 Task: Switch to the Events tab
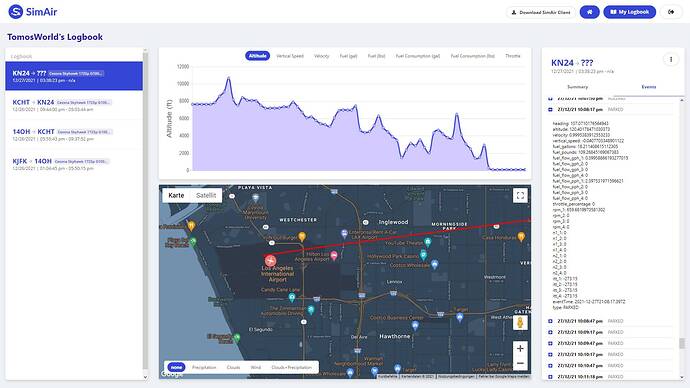649,87
